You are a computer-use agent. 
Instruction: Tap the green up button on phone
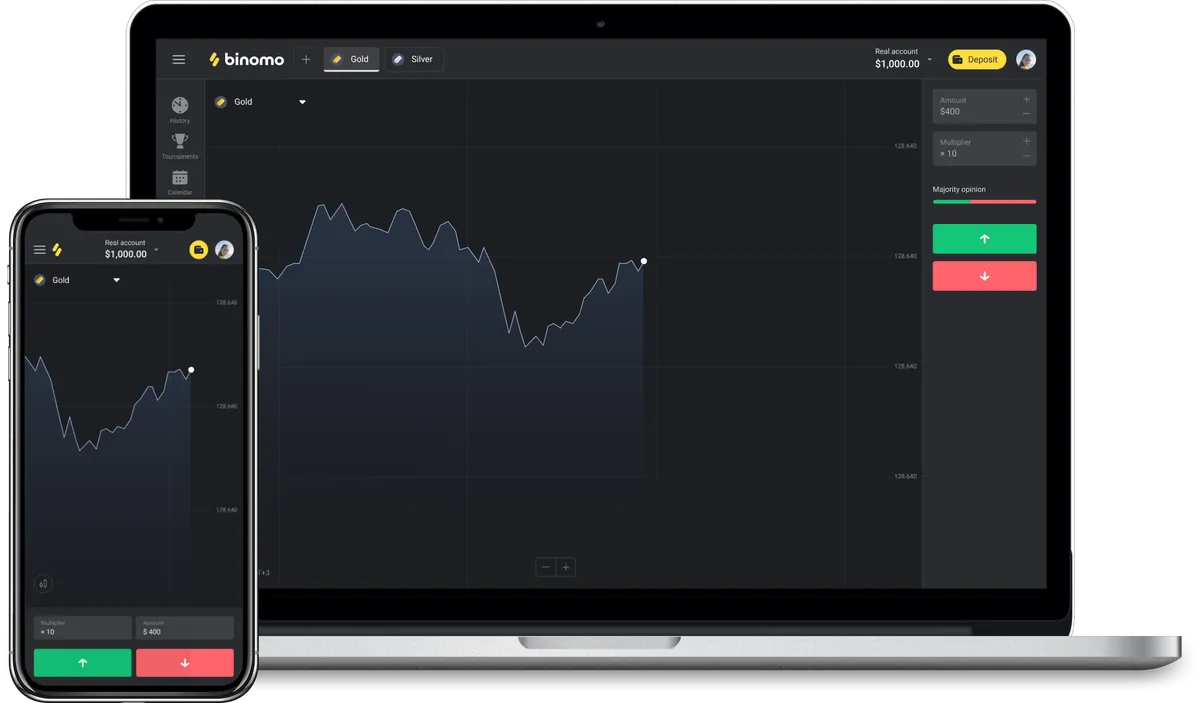pyautogui.click(x=83, y=662)
